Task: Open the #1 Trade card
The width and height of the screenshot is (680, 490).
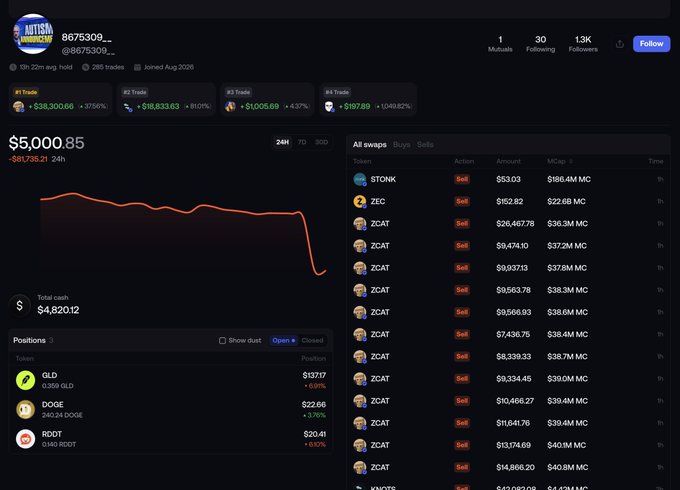Action: 60,100
